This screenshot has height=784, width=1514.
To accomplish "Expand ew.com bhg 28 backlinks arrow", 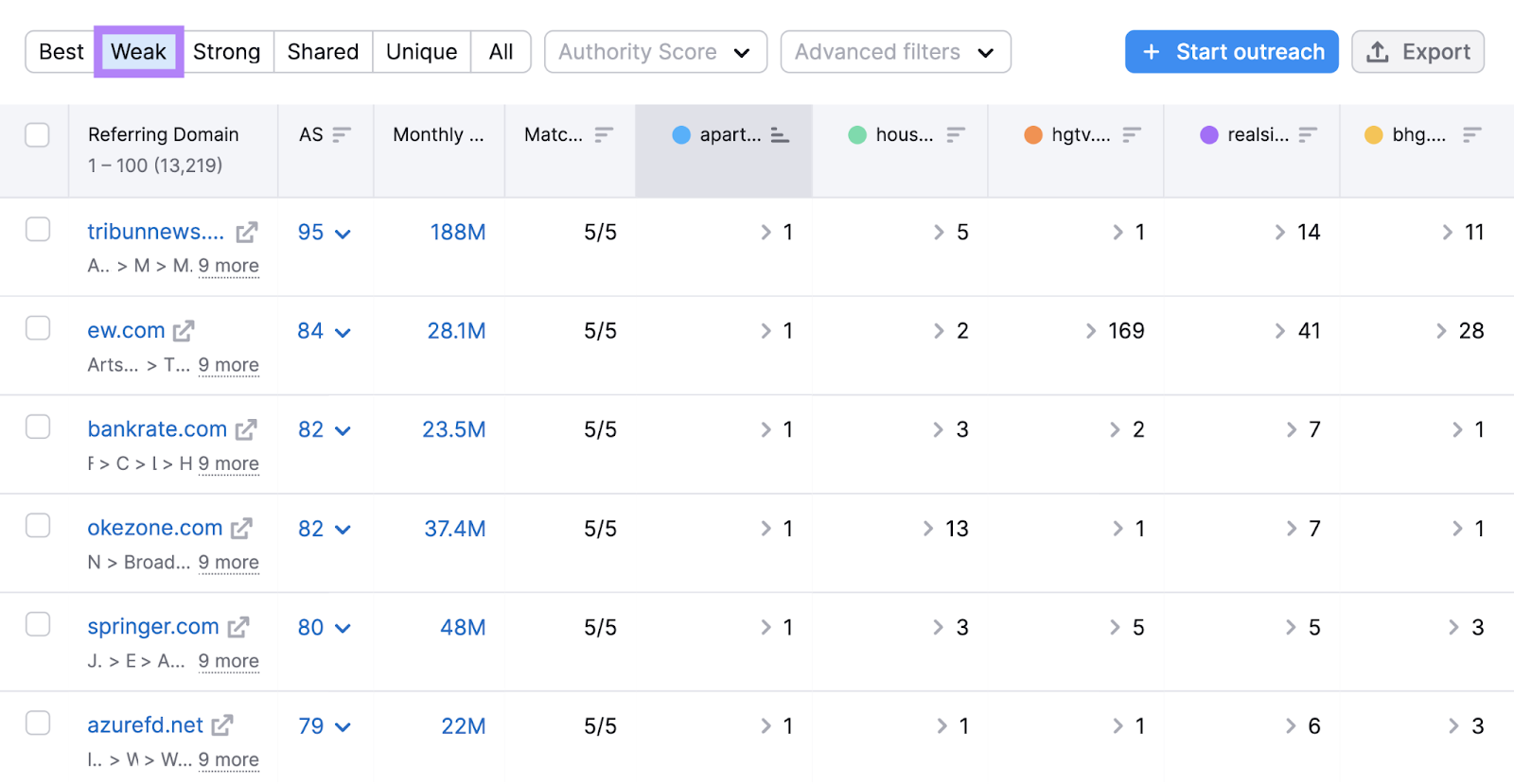I will 1442,331.
